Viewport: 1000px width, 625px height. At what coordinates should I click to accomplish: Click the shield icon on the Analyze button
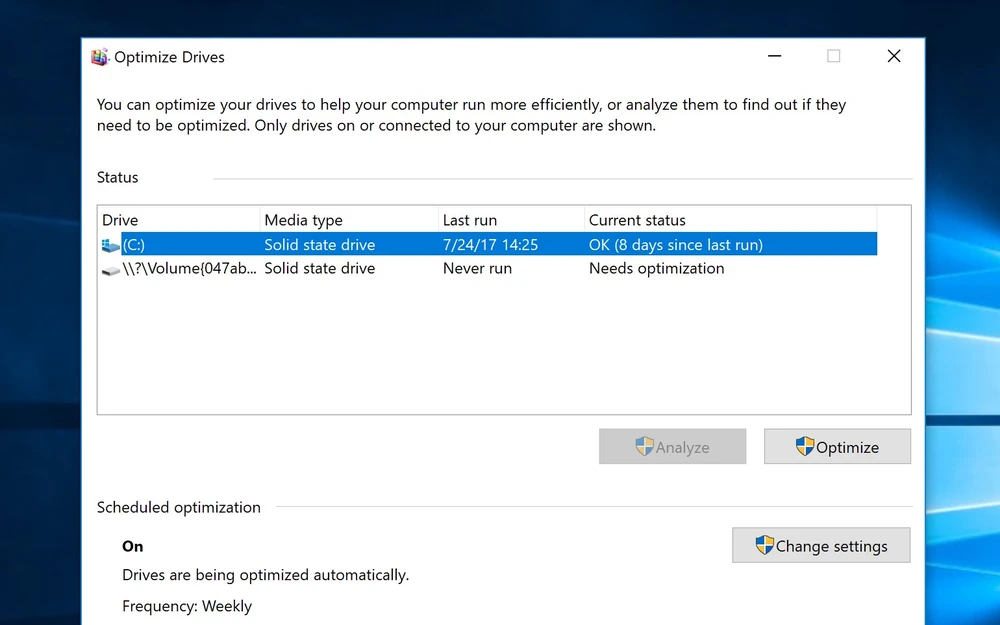coord(644,447)
